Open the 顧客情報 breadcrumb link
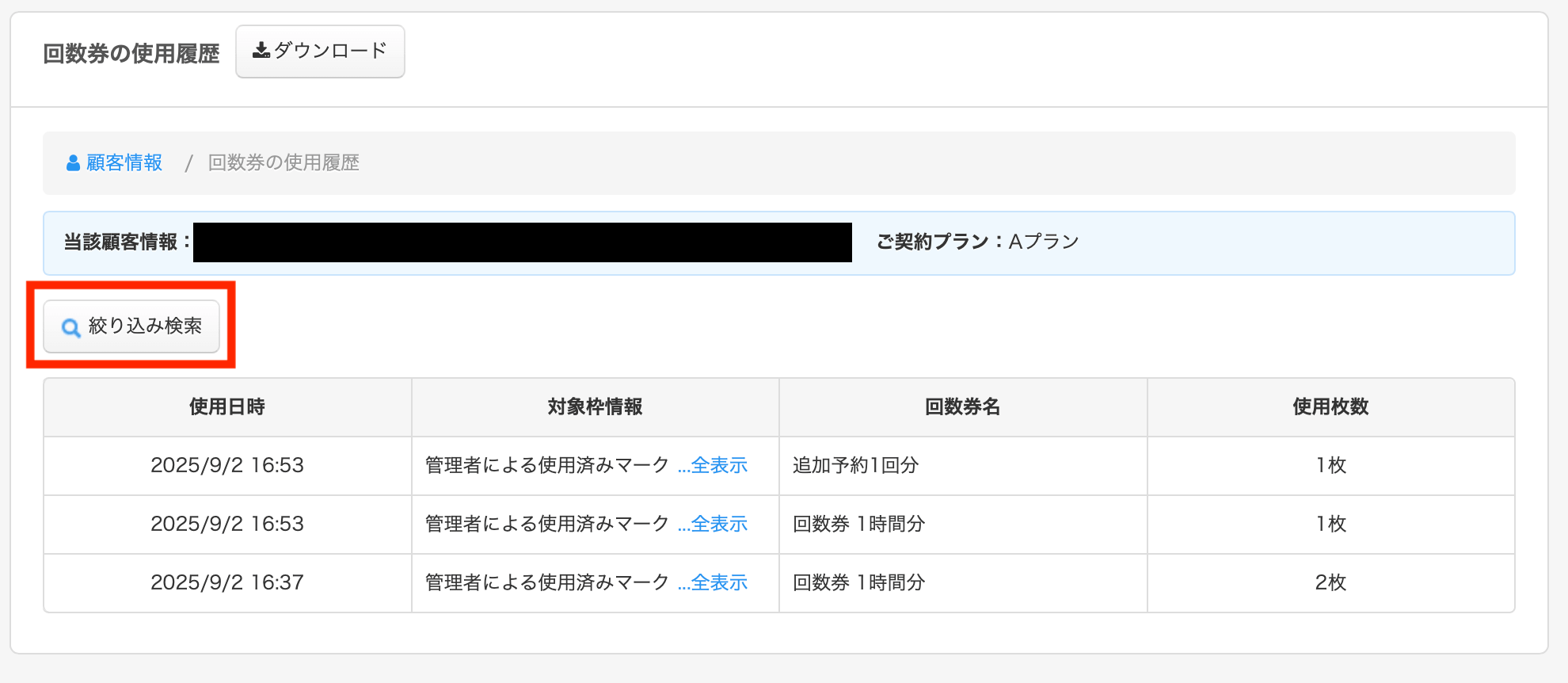 (124, 163)
